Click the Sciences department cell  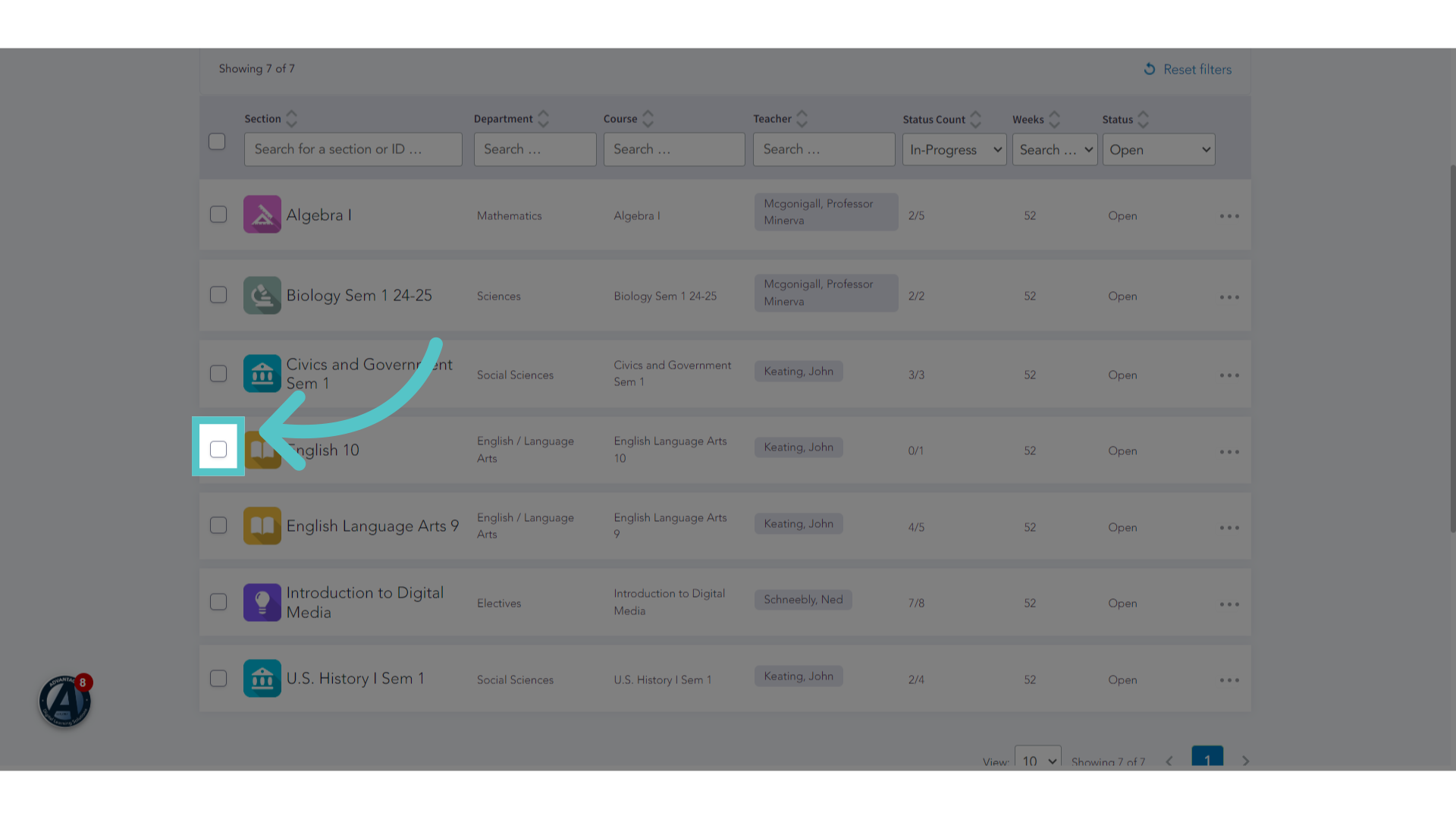point(499,297)
